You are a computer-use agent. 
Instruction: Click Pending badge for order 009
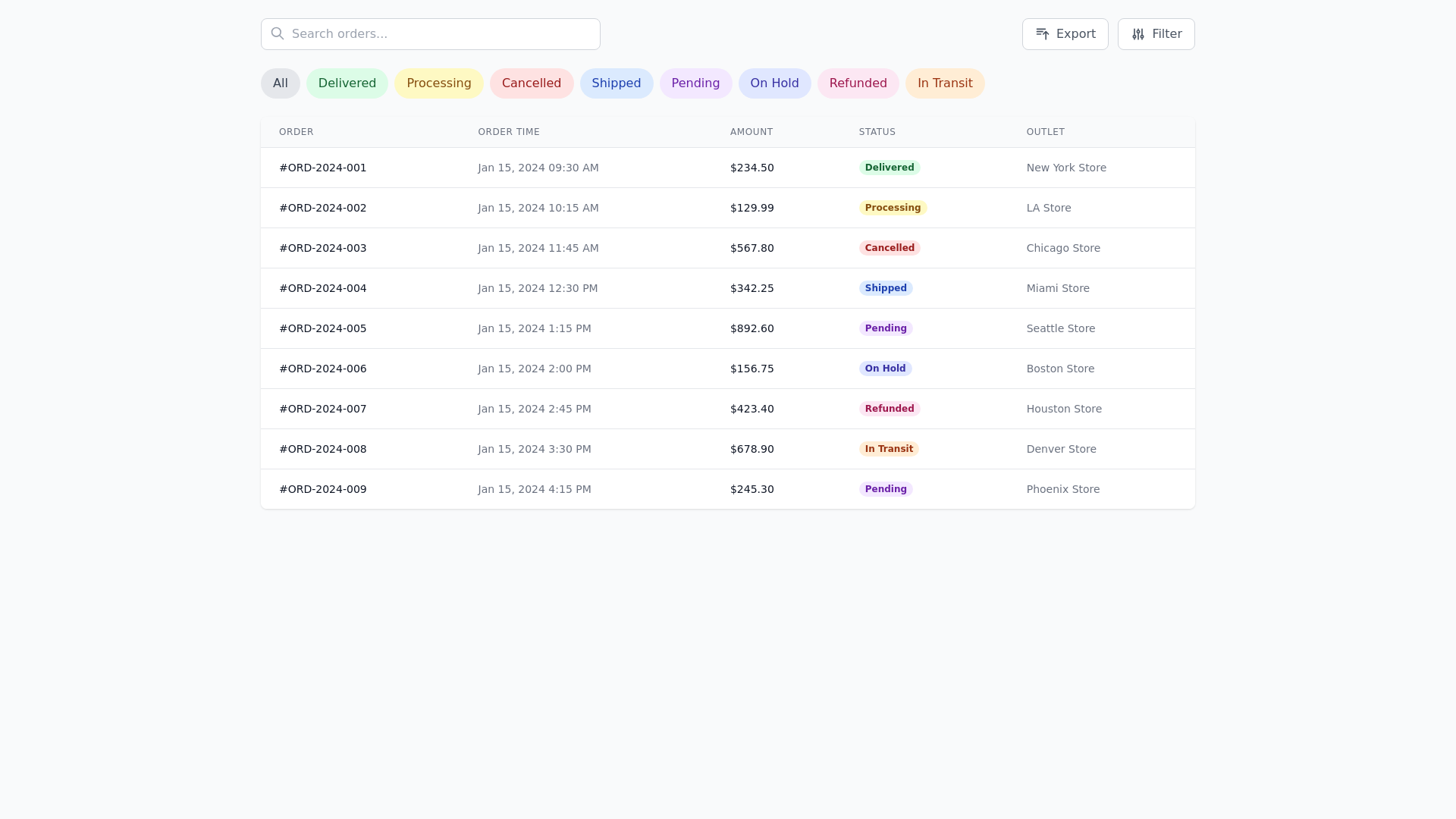(886, 489)
